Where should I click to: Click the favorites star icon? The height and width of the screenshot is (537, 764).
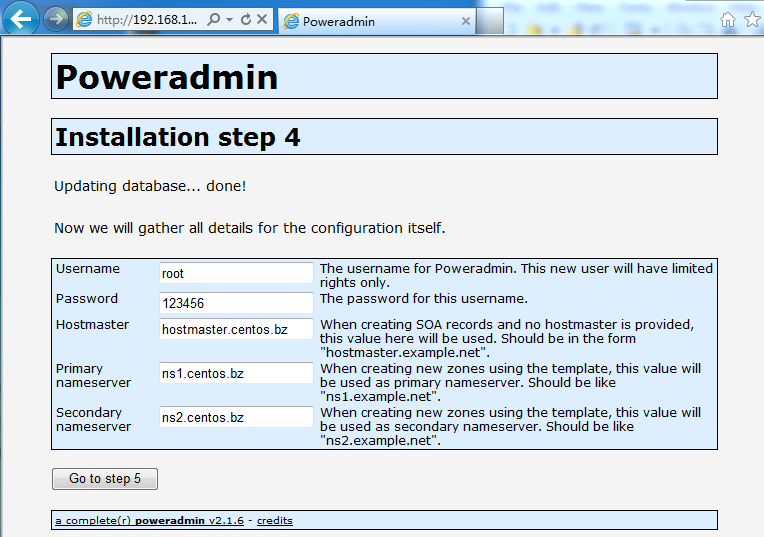[752, 19]
